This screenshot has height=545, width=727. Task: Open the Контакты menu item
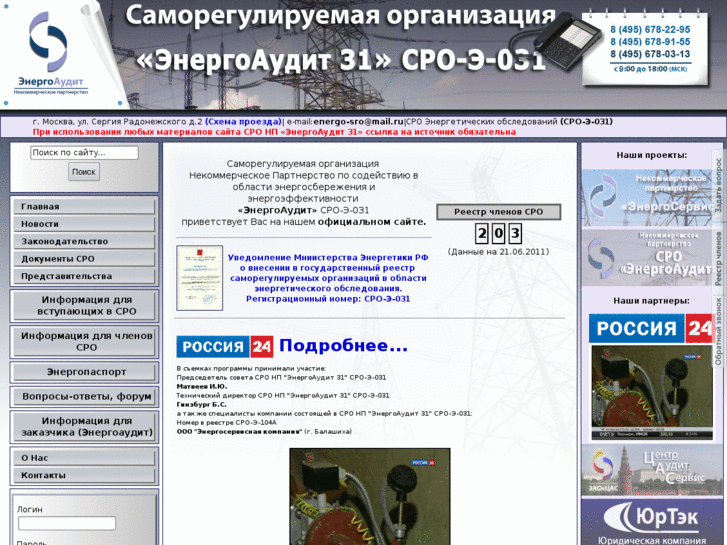tap(84, 475)
